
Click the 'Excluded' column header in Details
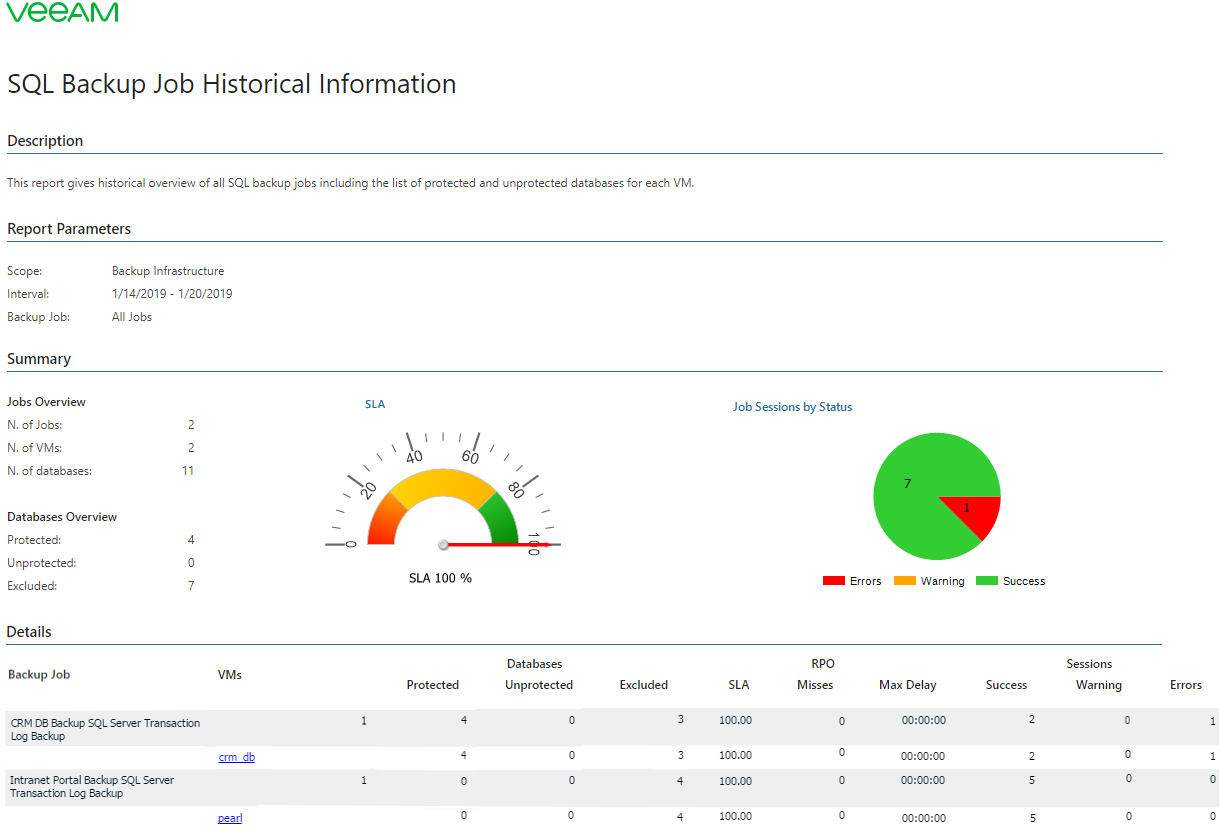644,685
